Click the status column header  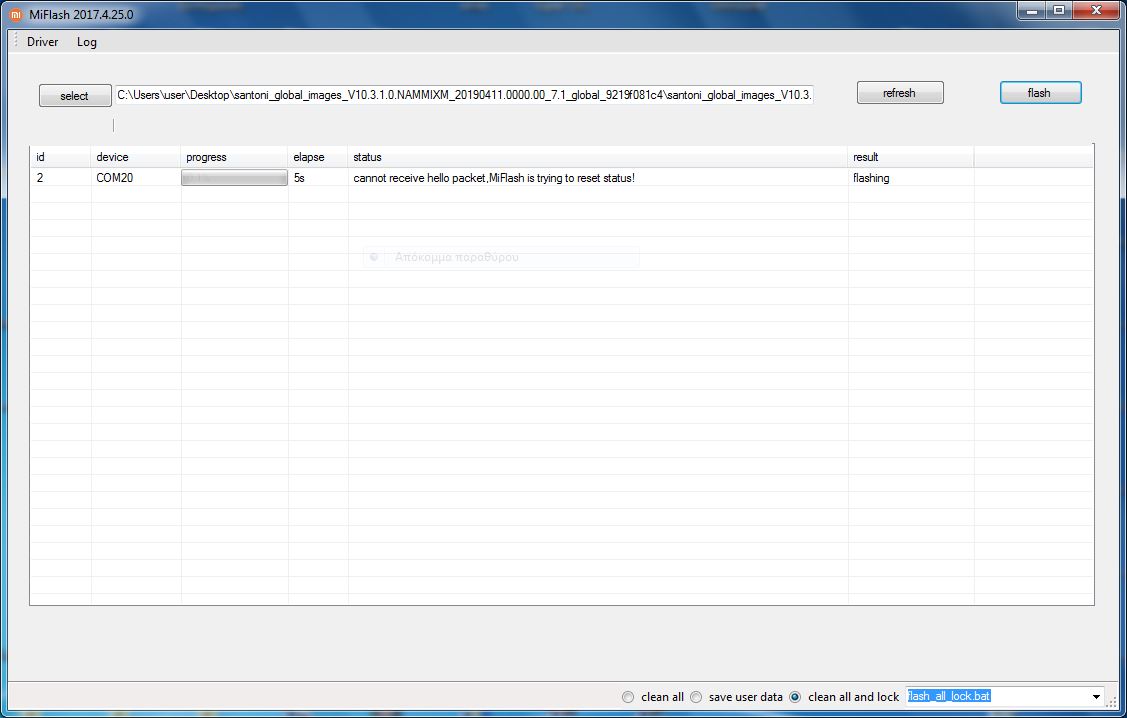coord(598,157)
